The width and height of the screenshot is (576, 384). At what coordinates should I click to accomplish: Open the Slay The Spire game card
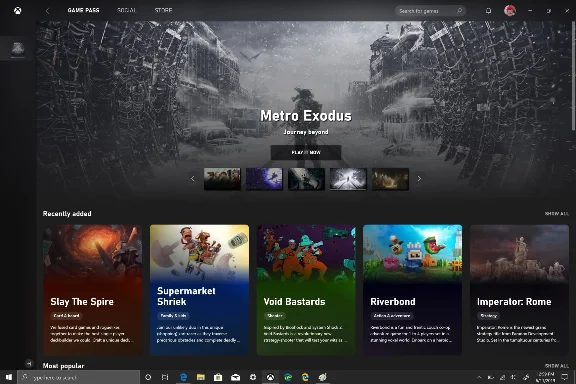[x=93, y=290]
